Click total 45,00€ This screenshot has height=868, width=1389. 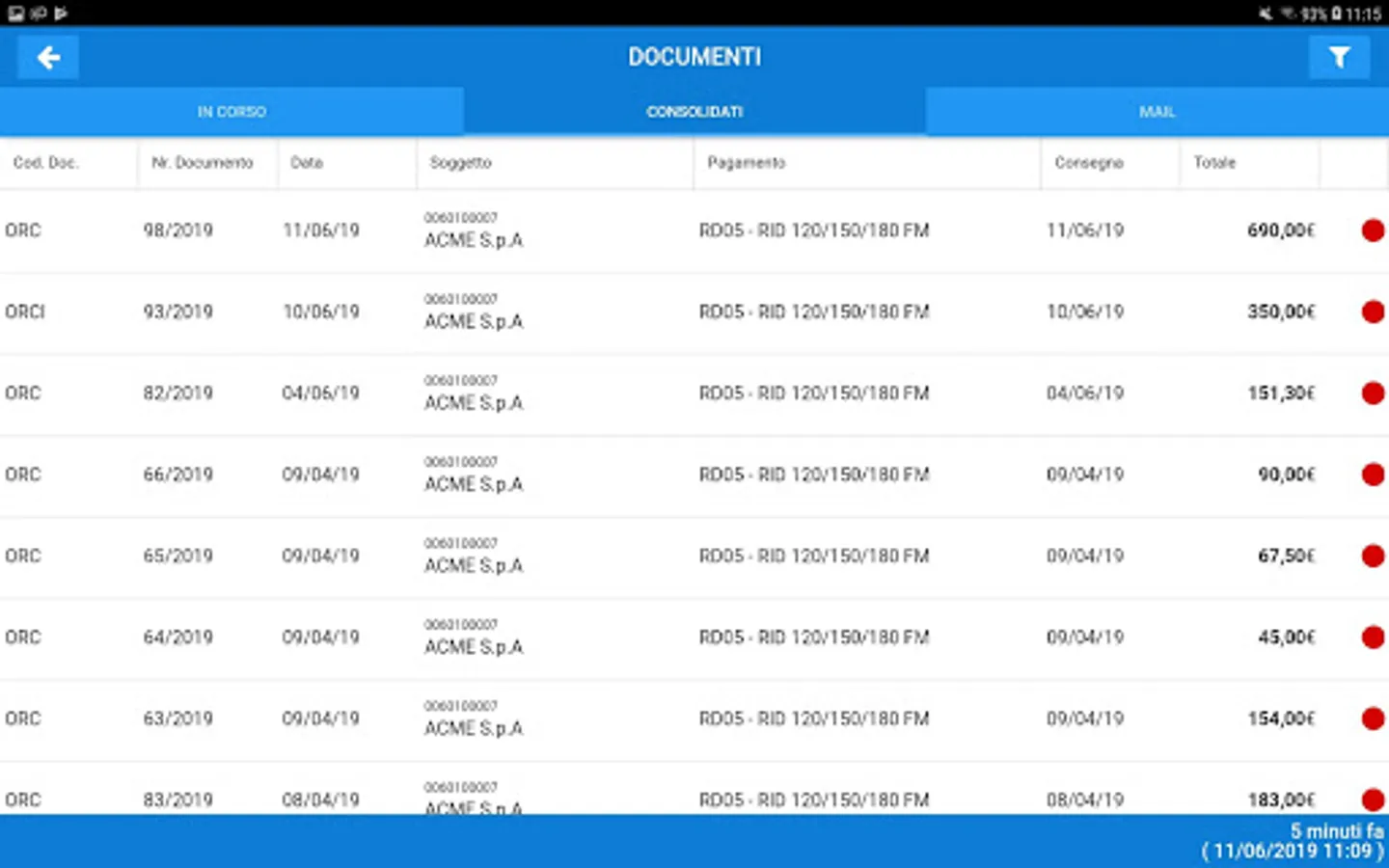click(x=1287, y=637)
